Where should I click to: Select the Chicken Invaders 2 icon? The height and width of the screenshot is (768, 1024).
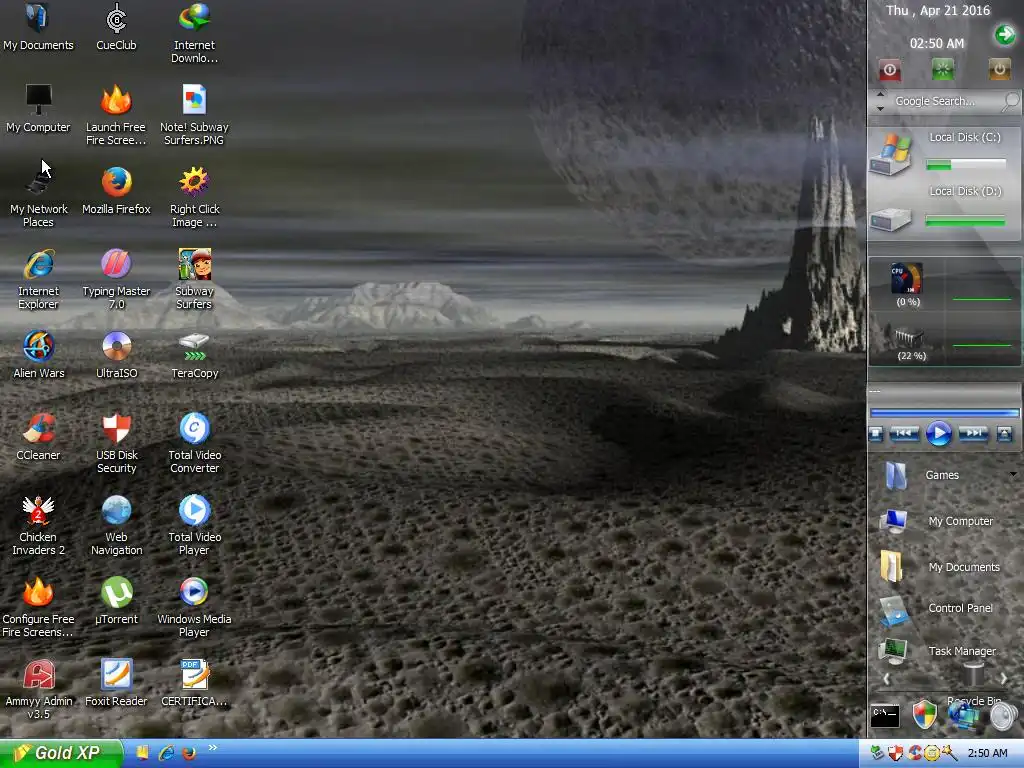pos(38,525)
